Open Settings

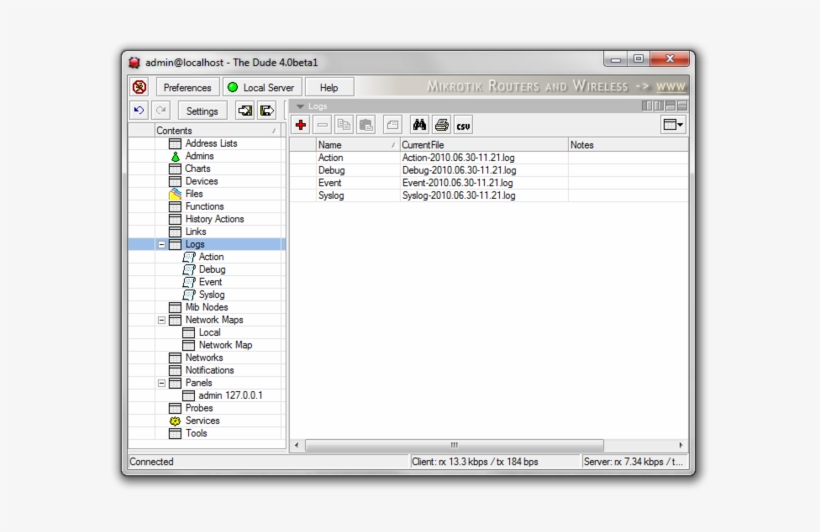pyautogui.click(x=202, y=111)
